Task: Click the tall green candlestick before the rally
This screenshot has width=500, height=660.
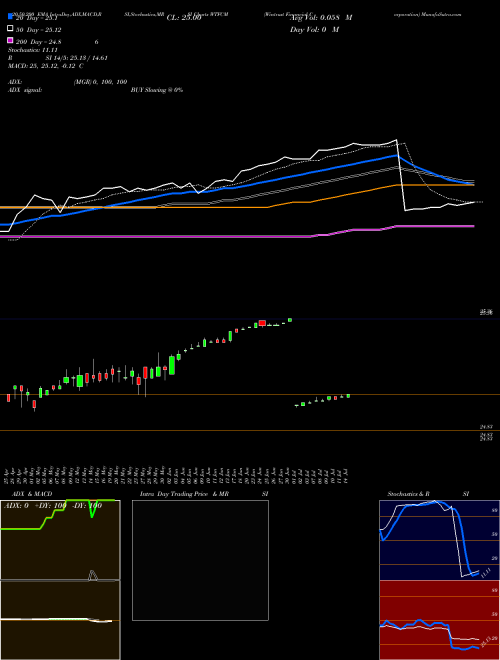Action: 172,365
